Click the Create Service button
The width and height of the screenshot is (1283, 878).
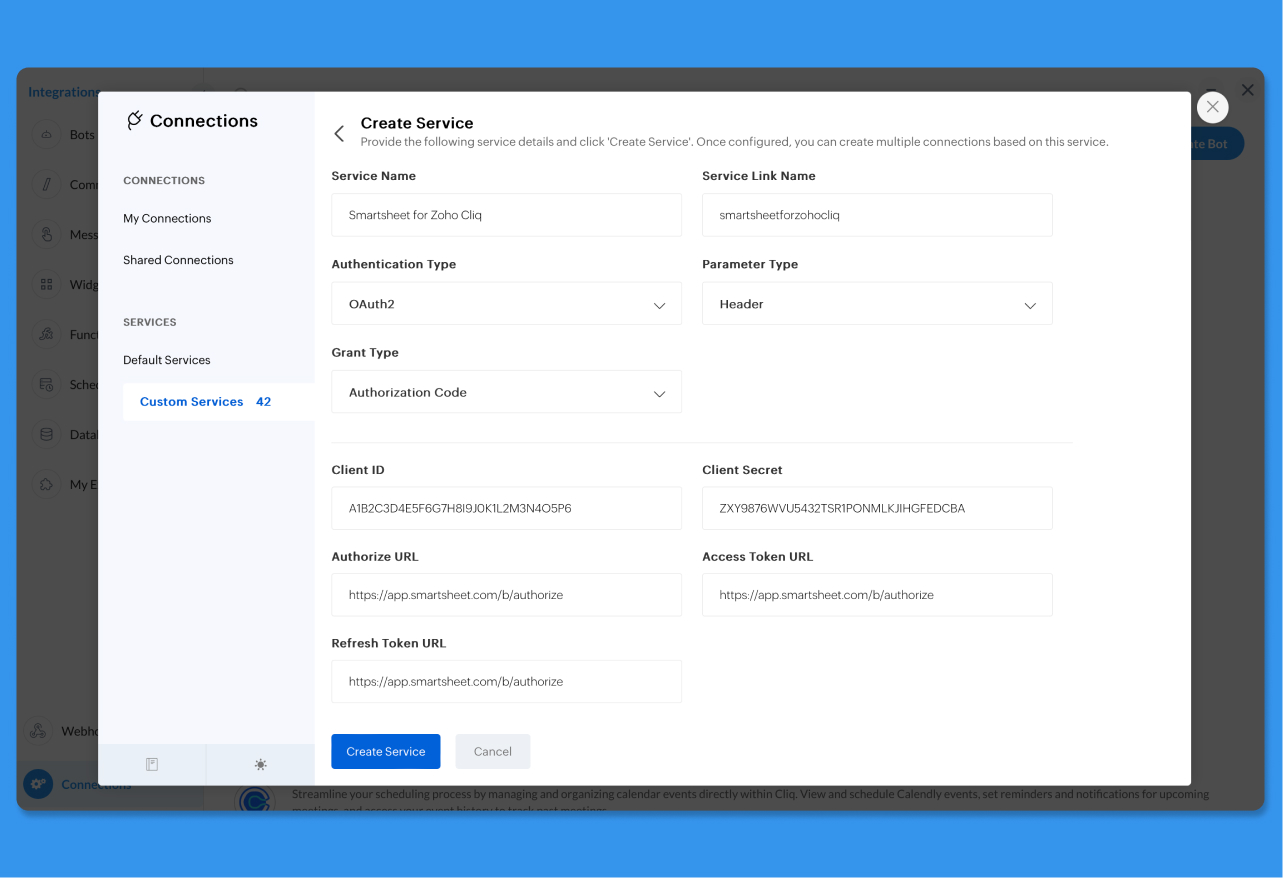click(x=386, y=752)
